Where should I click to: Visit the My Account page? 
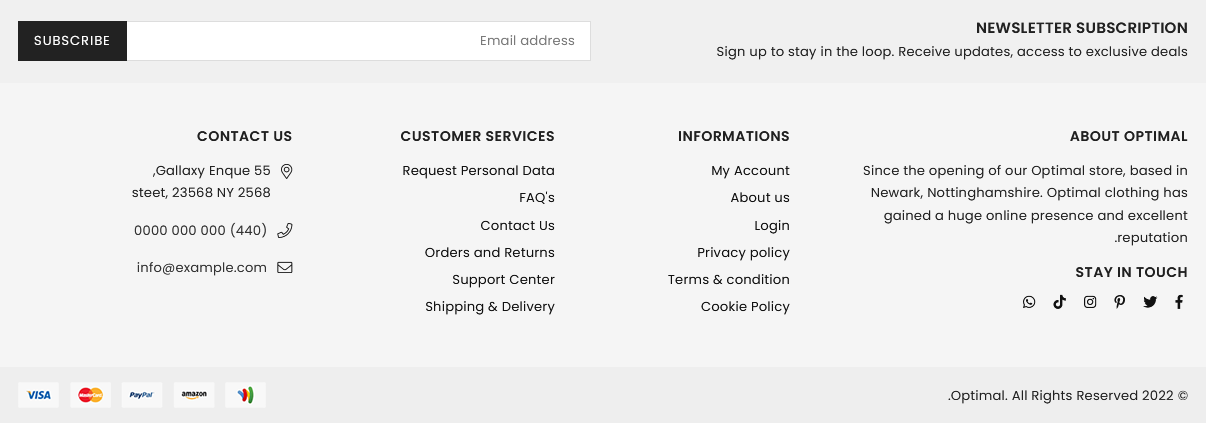click(x=750, y=171)
